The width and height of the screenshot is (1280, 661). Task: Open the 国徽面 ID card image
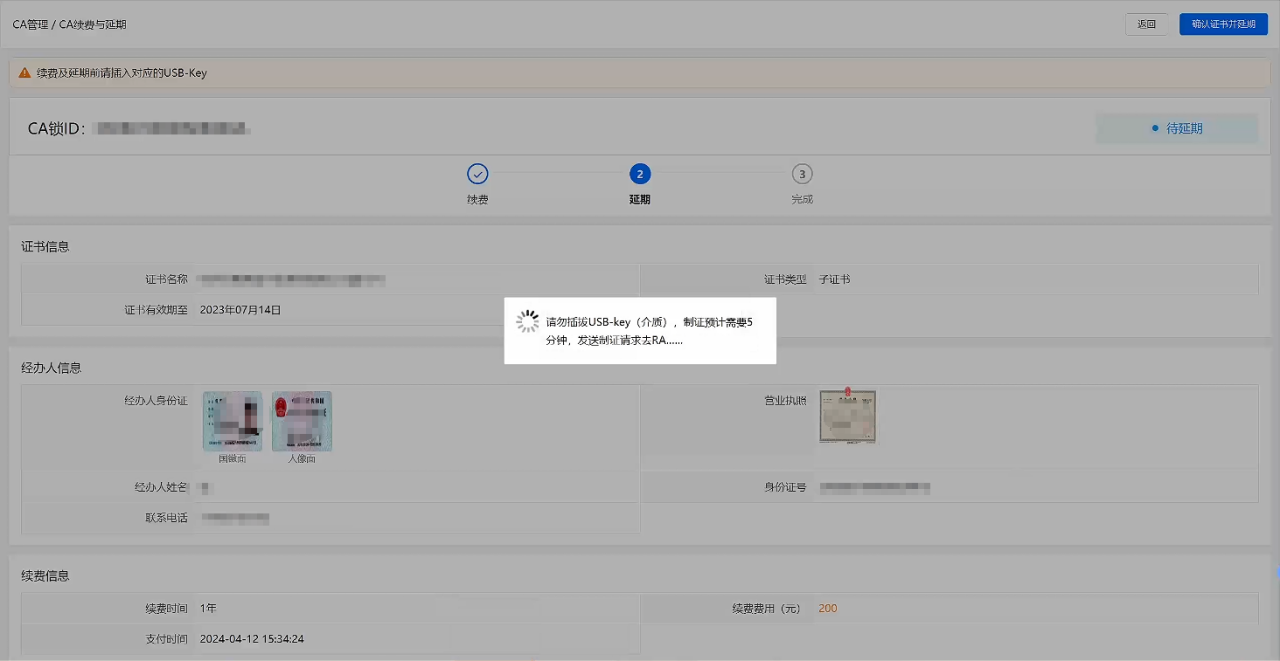232,421
